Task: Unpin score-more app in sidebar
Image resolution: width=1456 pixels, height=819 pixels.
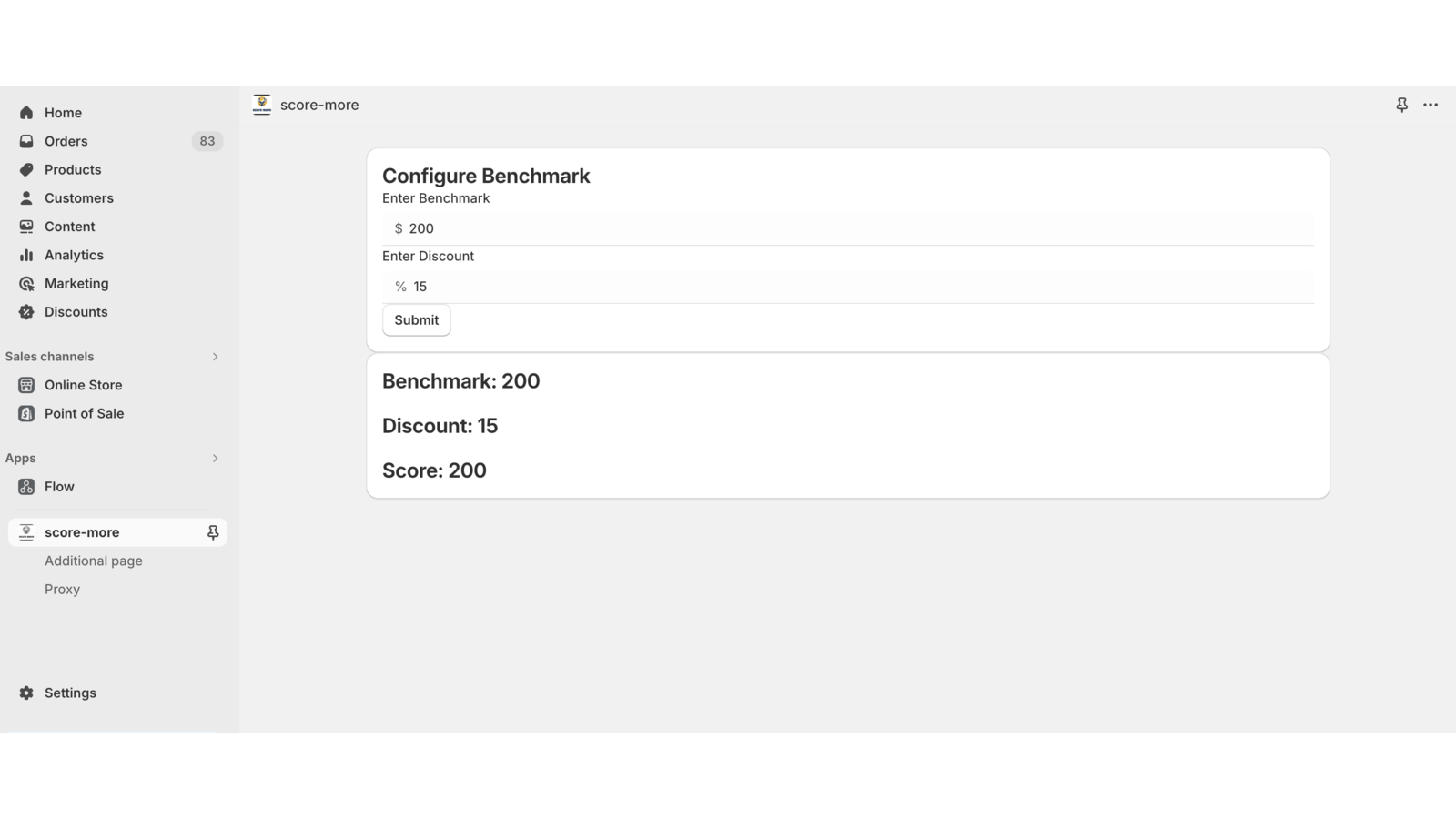Action: (x=213, y=532)
